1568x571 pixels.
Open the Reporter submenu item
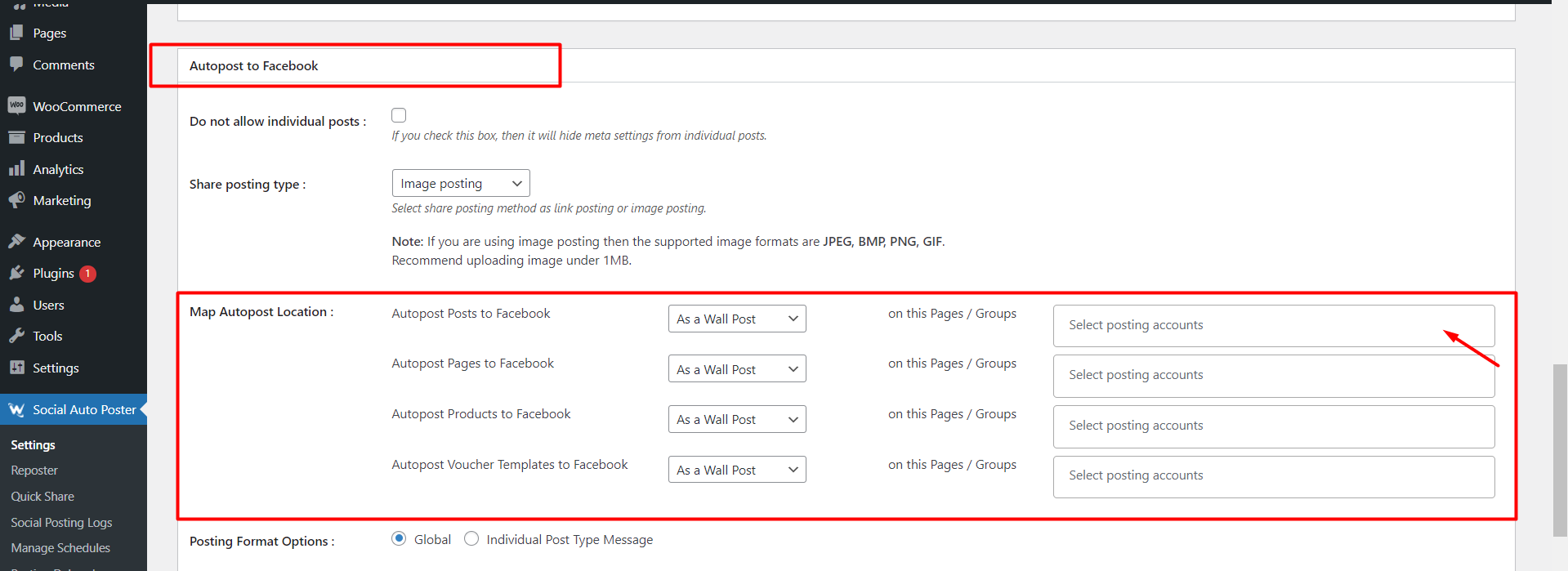(x=34, y=471)
